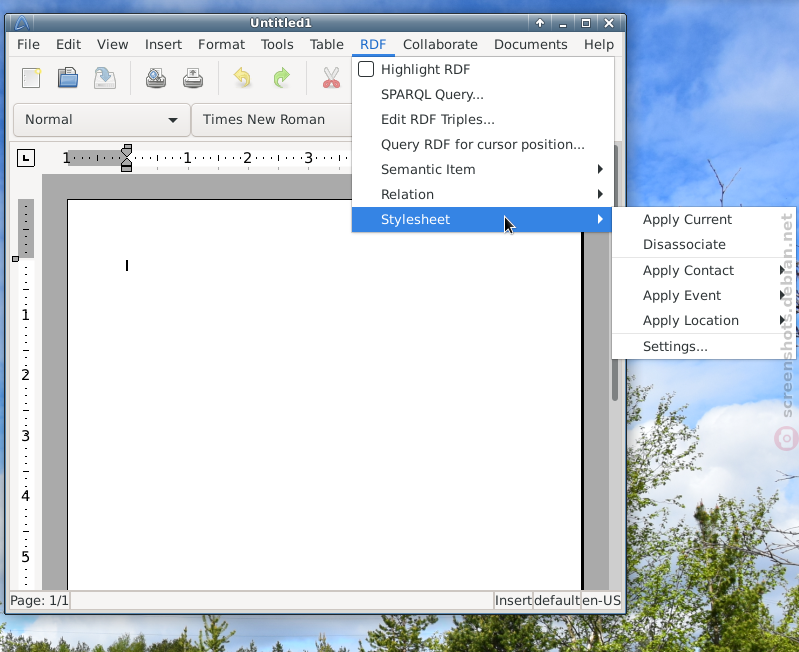This screenshot has width=799, height=652.
Task: Open the Times New Roman font dropdown
Action: pyautogui.click(x=273, y=120)
